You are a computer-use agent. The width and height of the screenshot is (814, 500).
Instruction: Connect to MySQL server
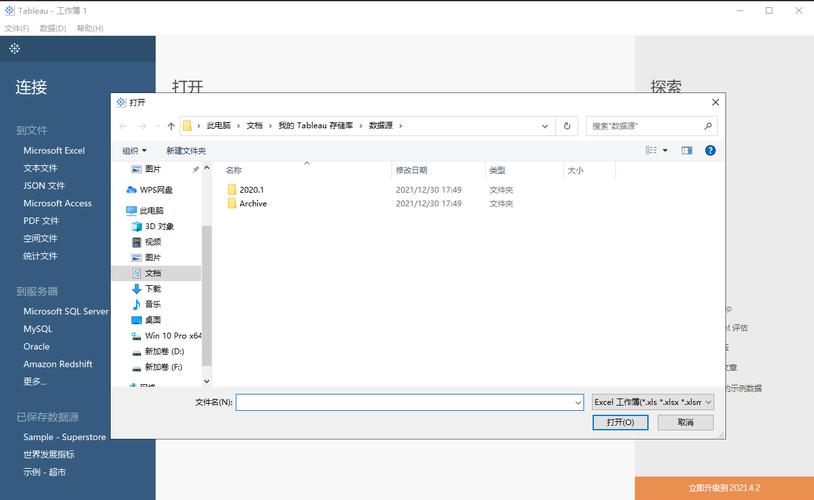38,329
